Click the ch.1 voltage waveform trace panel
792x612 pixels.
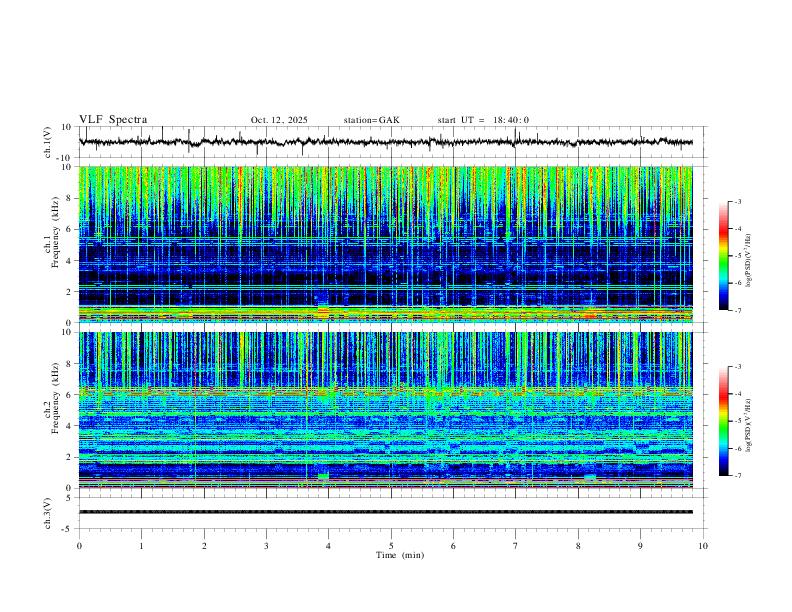tap(392, 142)
